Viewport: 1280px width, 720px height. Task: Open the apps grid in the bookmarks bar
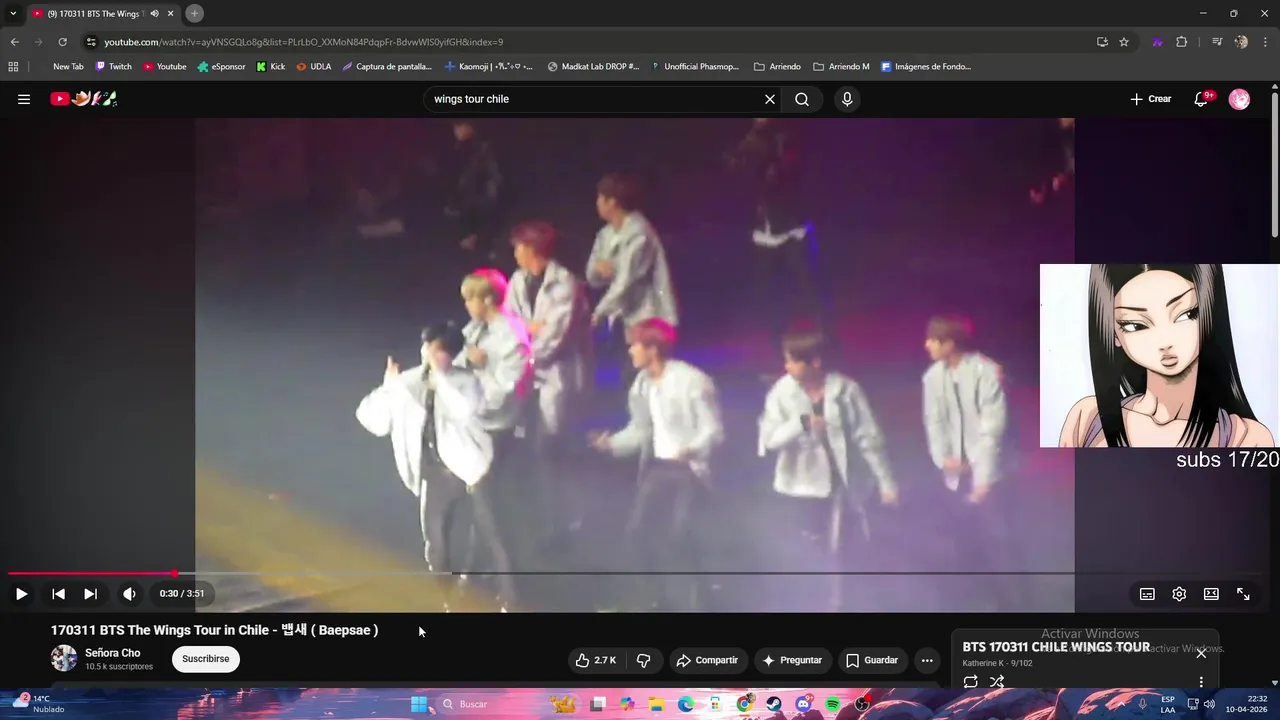pos(13,67)
